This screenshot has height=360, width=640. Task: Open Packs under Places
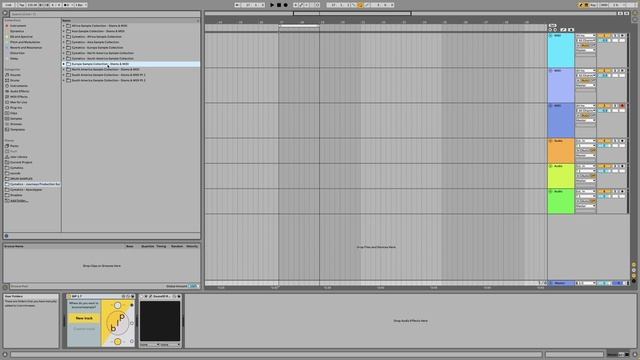(x=14, y=146)
